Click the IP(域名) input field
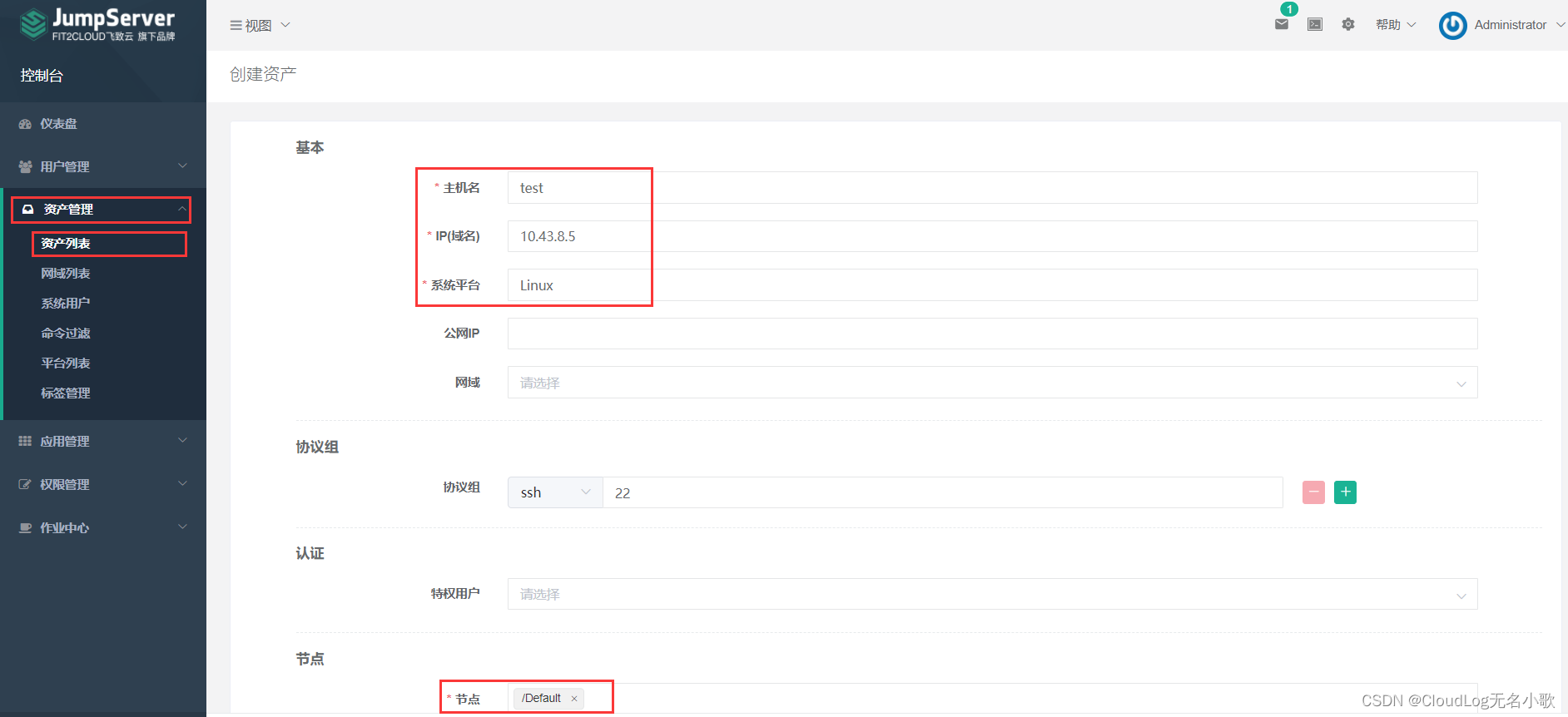Screen dimensions: 1568x717 pos(992,236)
